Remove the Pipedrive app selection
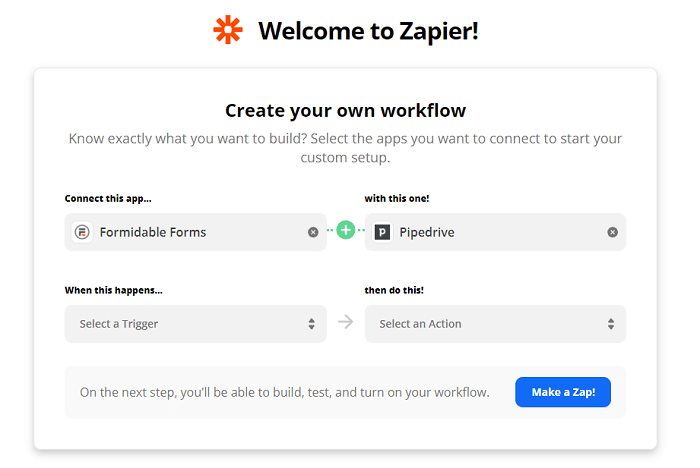The height and width of the screenshot is (468, 700). pyautogui.click(x=612, y=232)
